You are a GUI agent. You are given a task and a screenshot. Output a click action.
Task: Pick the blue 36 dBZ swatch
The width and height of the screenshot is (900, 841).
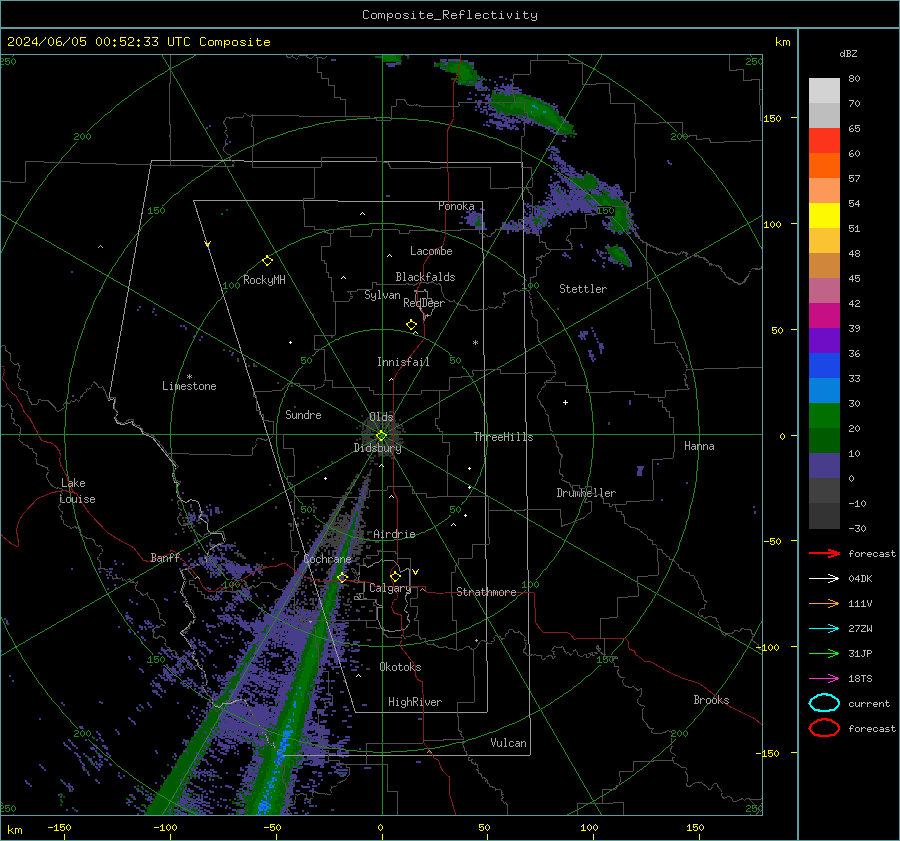point(824,366)
